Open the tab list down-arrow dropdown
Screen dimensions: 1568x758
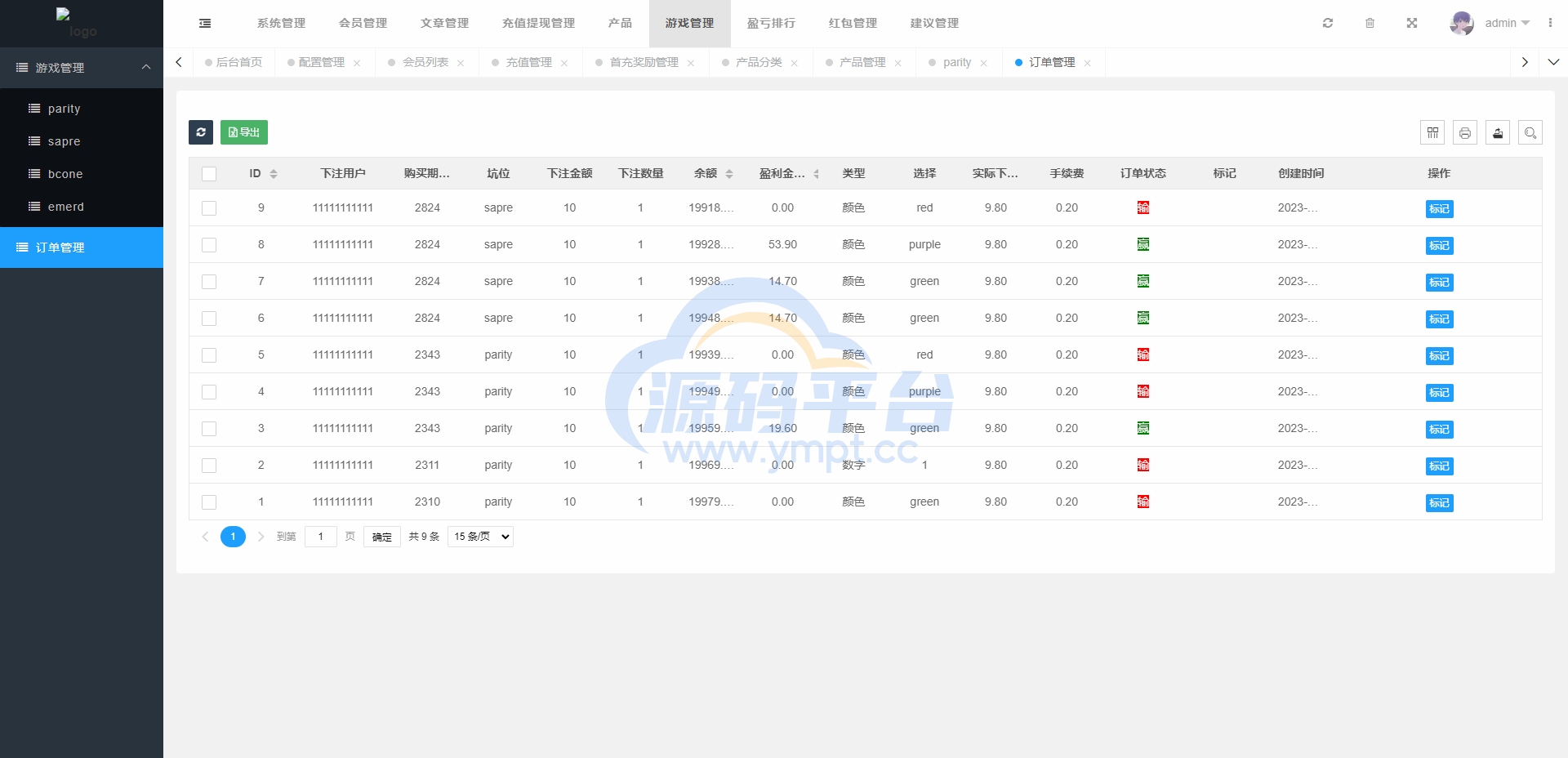click(x=1553, y=62)
